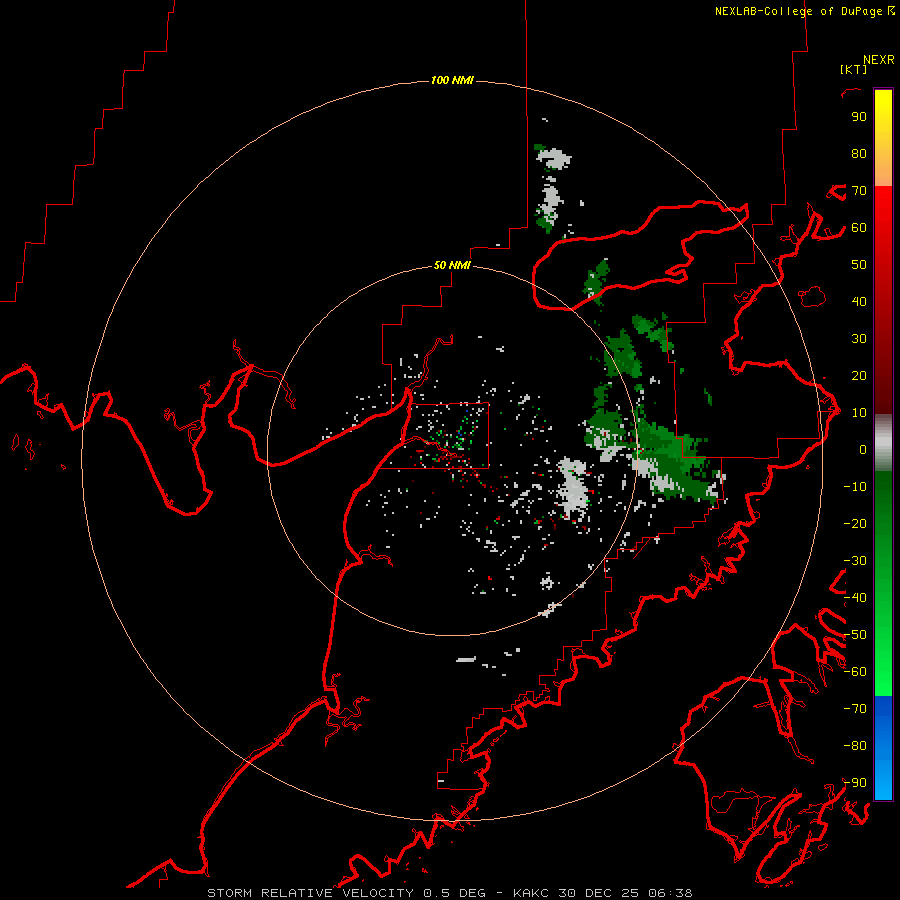Screen dimensions: 900x900
Task: Click the Storm Relative Velocity caption text
Action: click(449, 893)
